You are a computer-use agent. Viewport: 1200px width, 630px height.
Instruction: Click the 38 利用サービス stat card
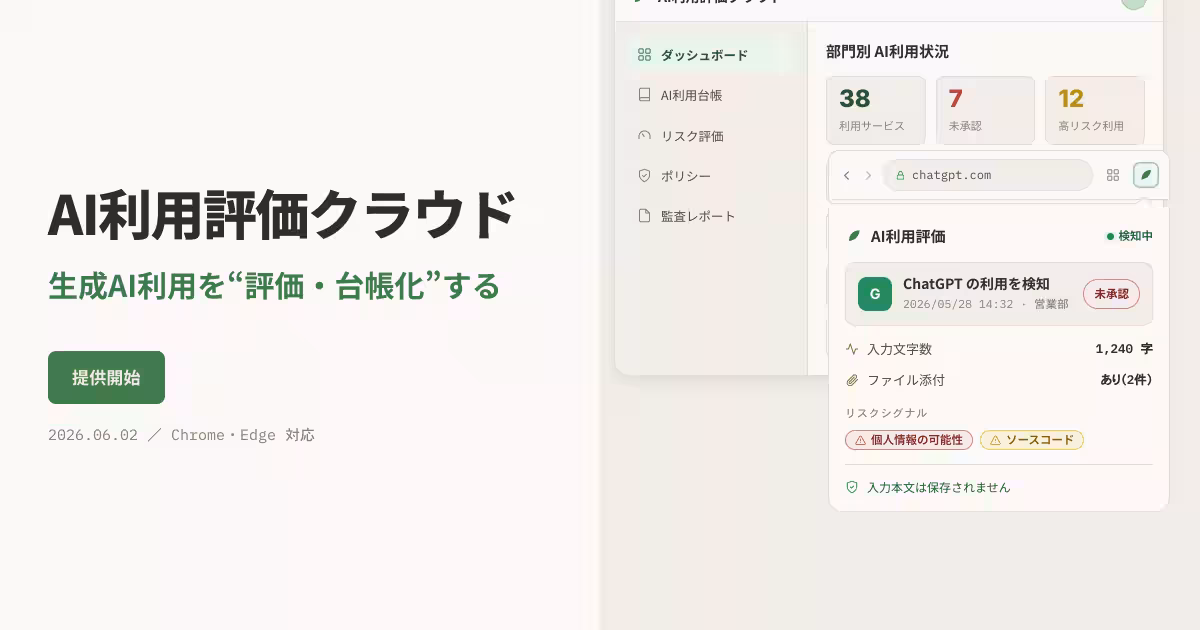click(876, 110)
